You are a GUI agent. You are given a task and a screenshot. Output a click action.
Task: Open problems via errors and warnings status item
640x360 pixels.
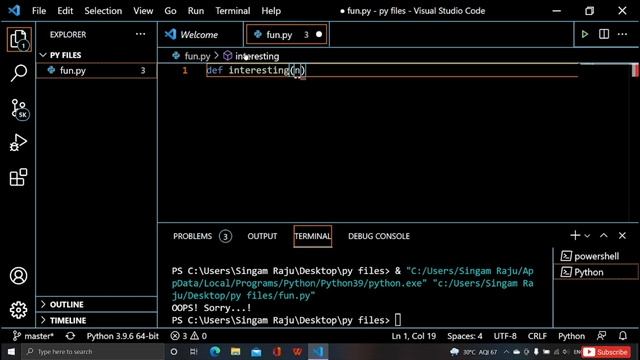189,336
